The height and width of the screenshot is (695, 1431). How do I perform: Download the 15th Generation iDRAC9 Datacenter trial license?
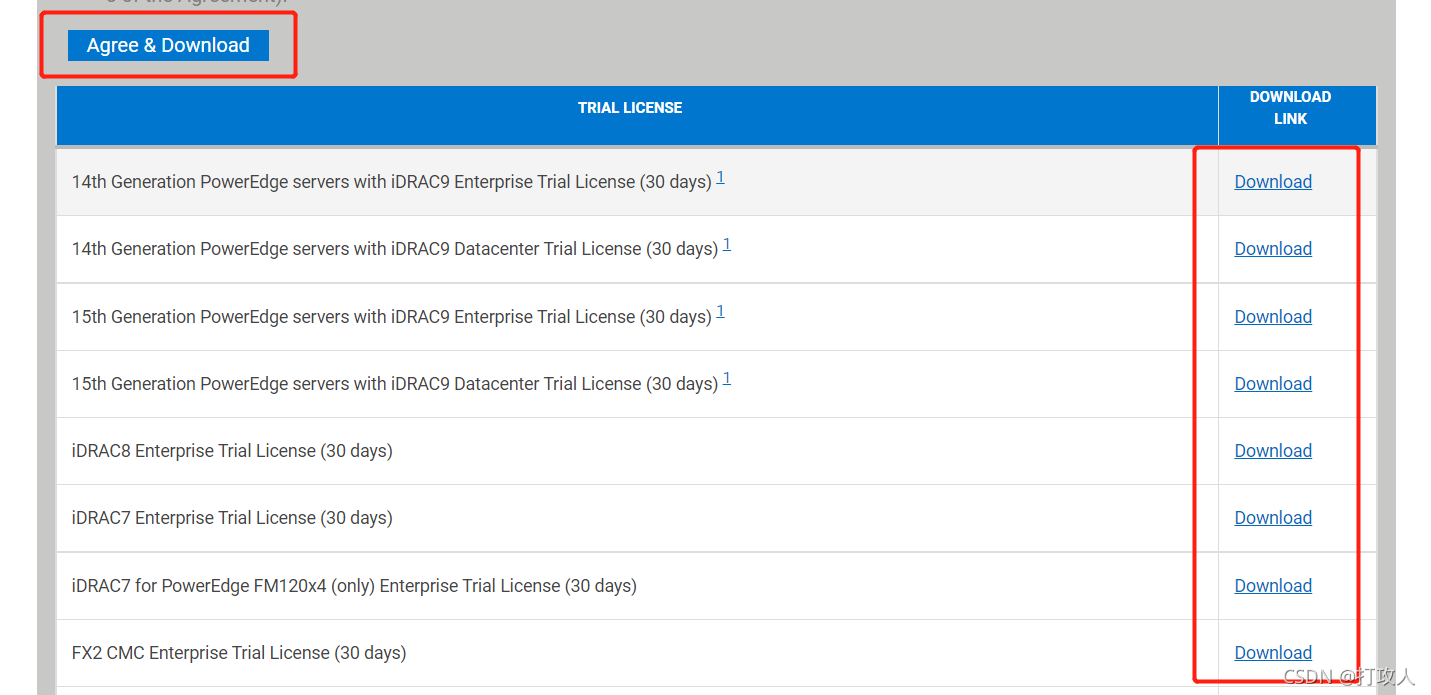point(1273,384)
